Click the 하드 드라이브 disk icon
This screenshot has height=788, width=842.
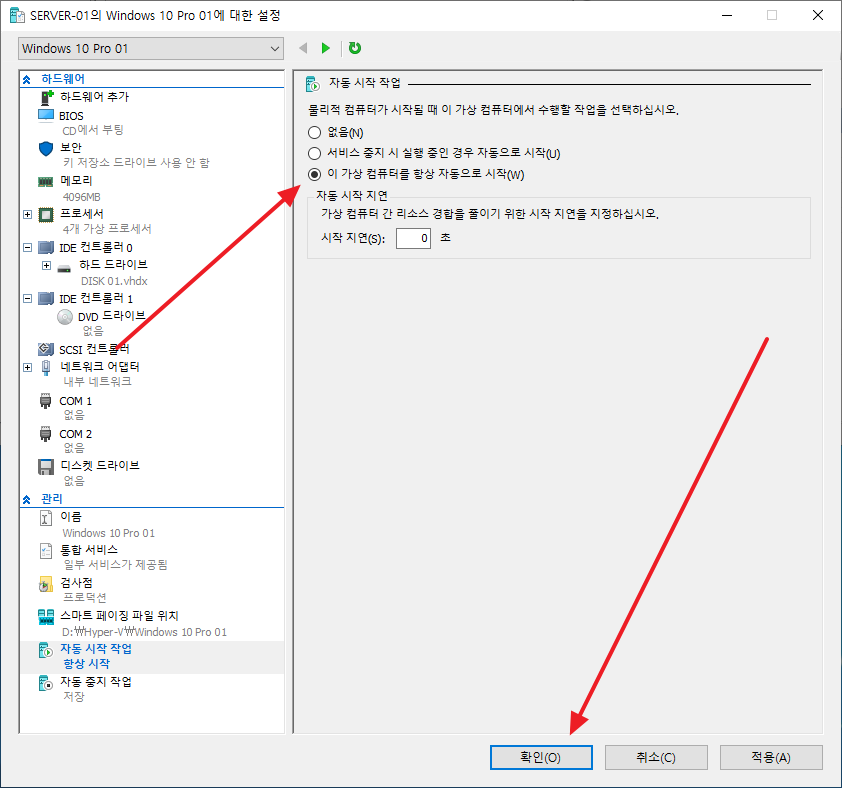pos(64,267)
